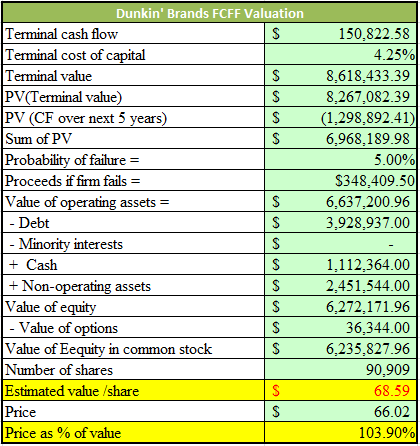Click the Number of shares label

[x=59, y=370]
